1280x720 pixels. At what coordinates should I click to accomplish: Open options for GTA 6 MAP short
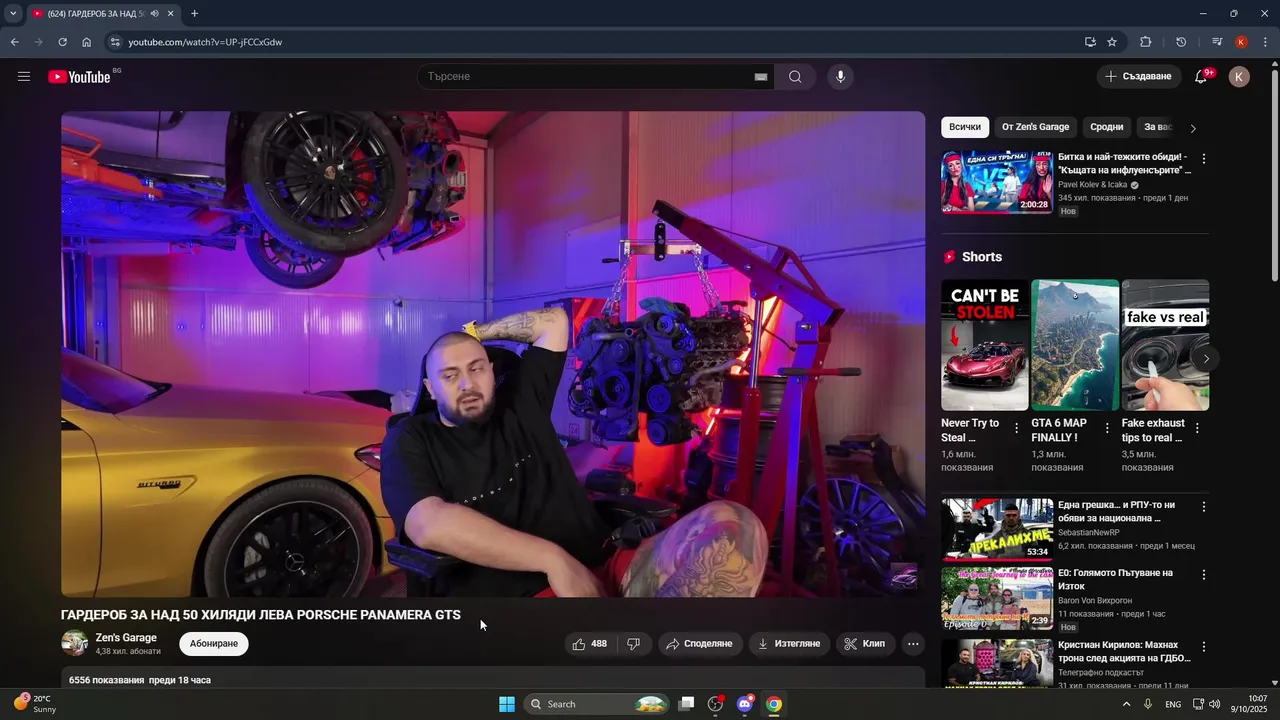pyautogui.click(x=1107, y=428)
